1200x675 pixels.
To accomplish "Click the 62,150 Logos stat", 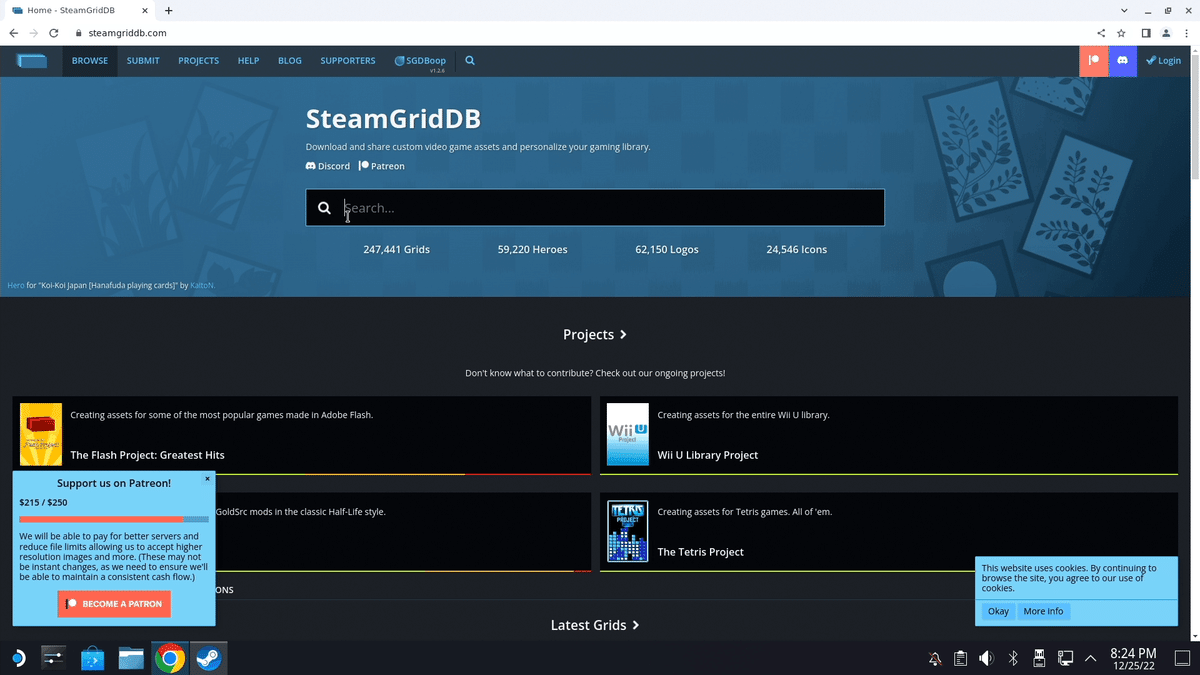I will click(667, 249).
